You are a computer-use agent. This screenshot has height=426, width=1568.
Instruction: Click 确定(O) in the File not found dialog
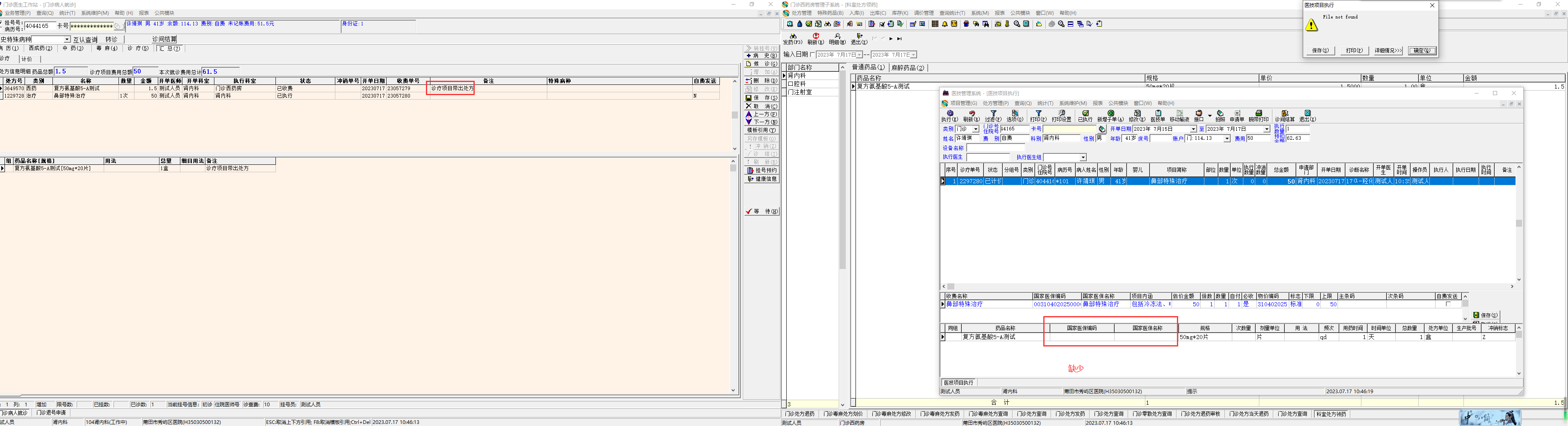point(1422,50)
